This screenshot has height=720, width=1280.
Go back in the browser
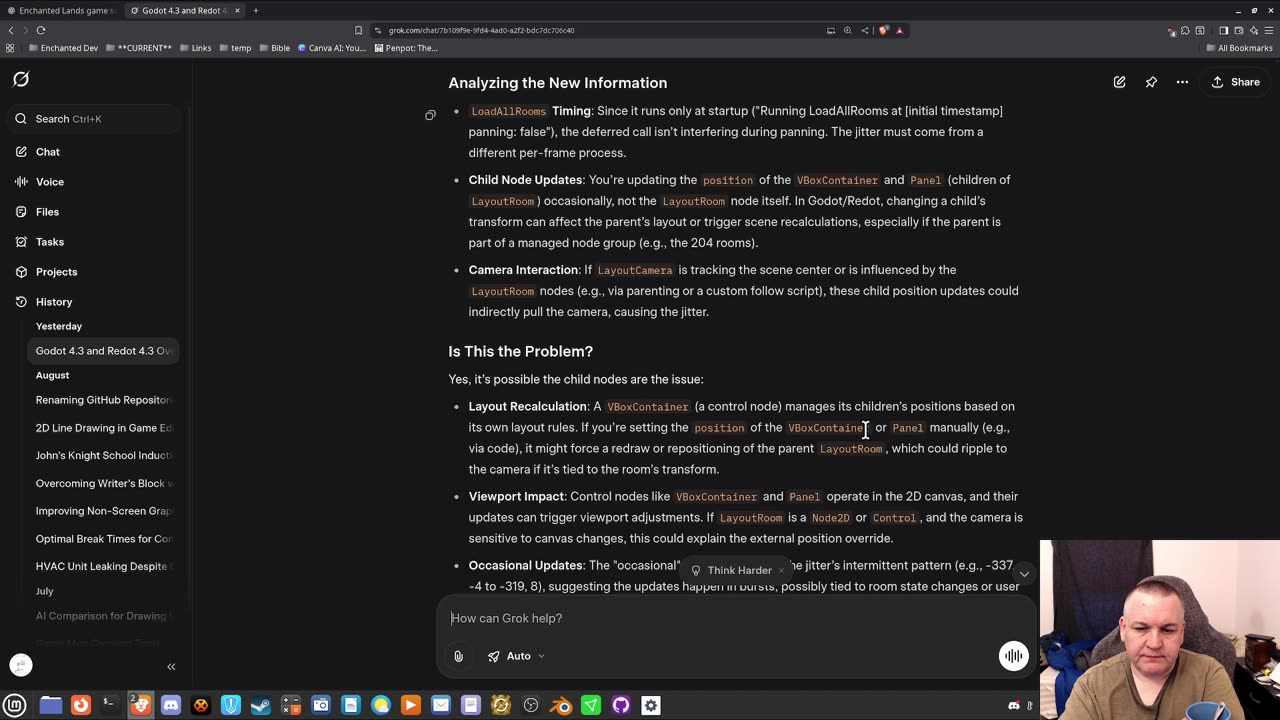(x=11, y=30)
